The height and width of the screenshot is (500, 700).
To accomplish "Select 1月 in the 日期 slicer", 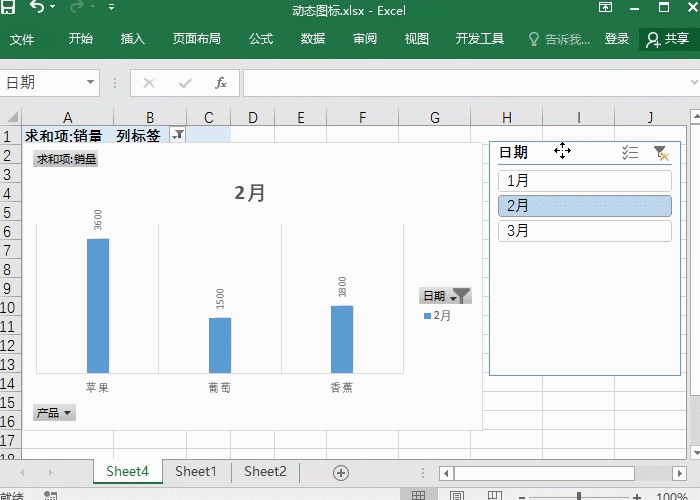I will coord(585,181).
